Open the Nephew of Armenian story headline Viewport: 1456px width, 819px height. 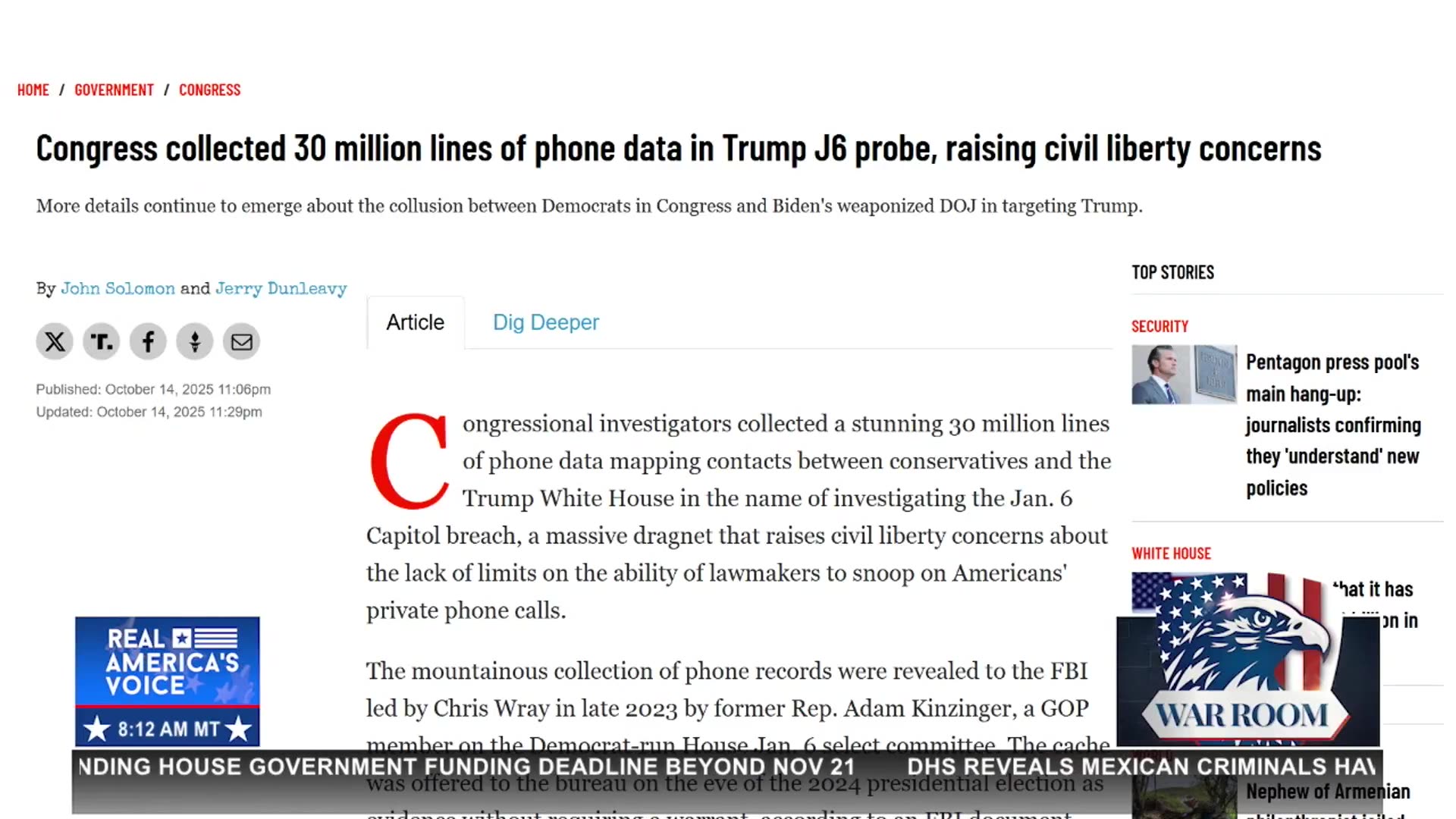(x=1328, y=792)
